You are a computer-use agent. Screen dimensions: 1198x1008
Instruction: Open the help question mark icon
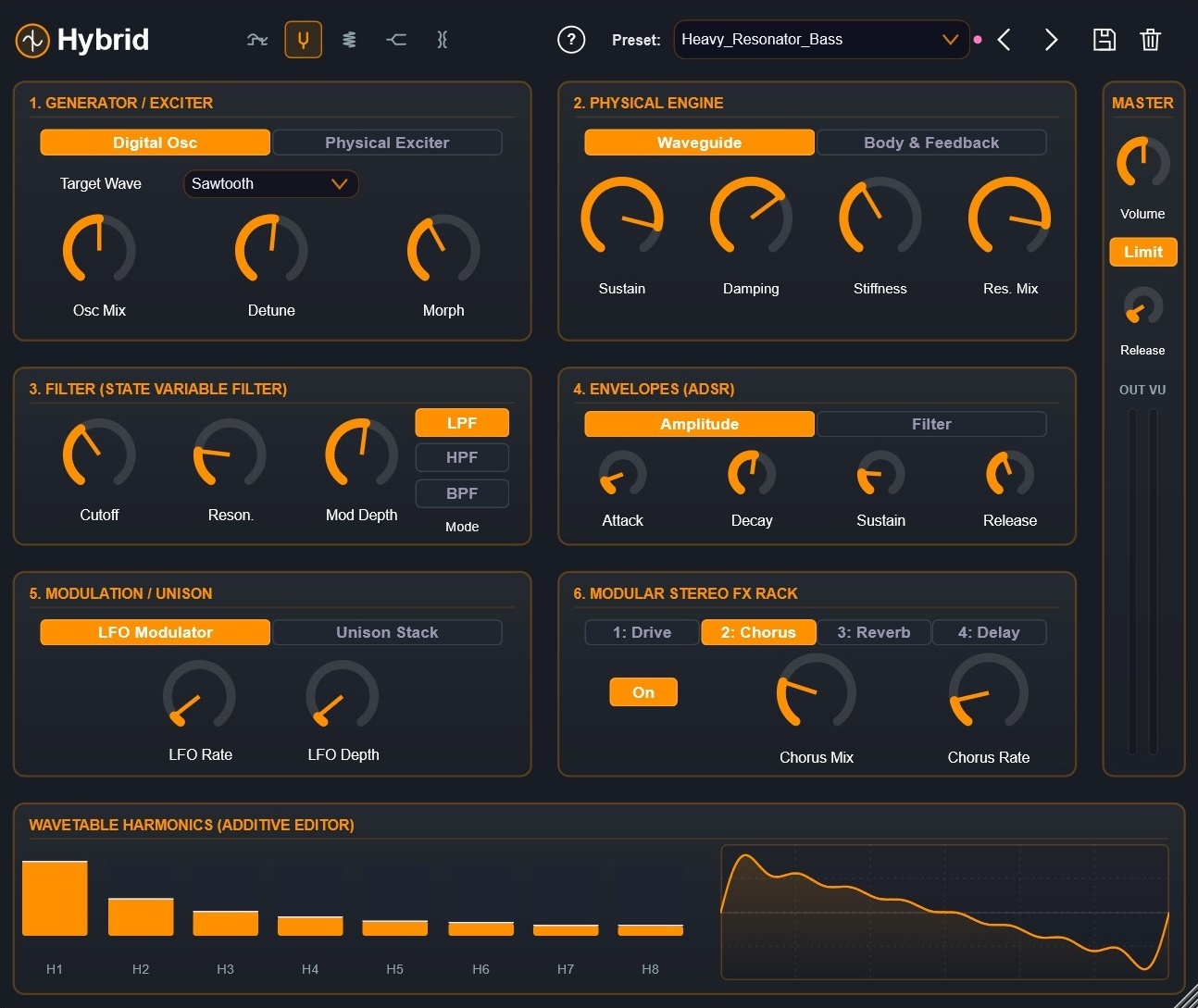tap(571, 40)
